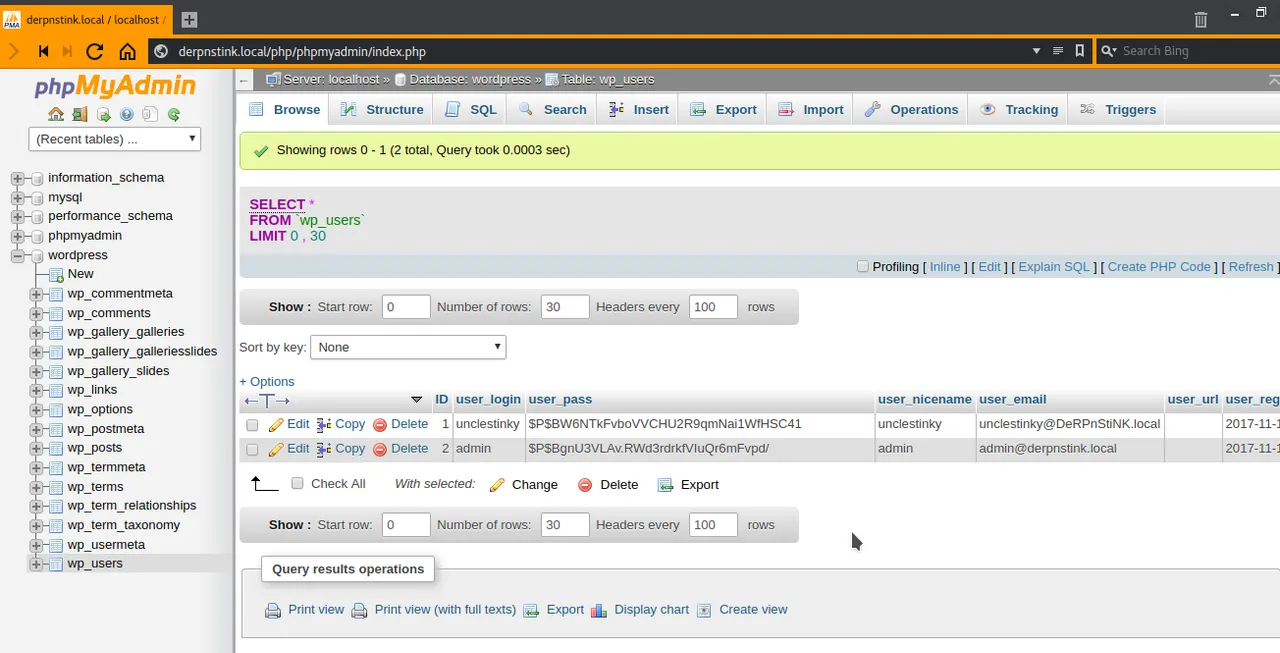This screenshot has height=653, width=1280.
Task: Open the Tracking tab
Action: point(1020,110)
